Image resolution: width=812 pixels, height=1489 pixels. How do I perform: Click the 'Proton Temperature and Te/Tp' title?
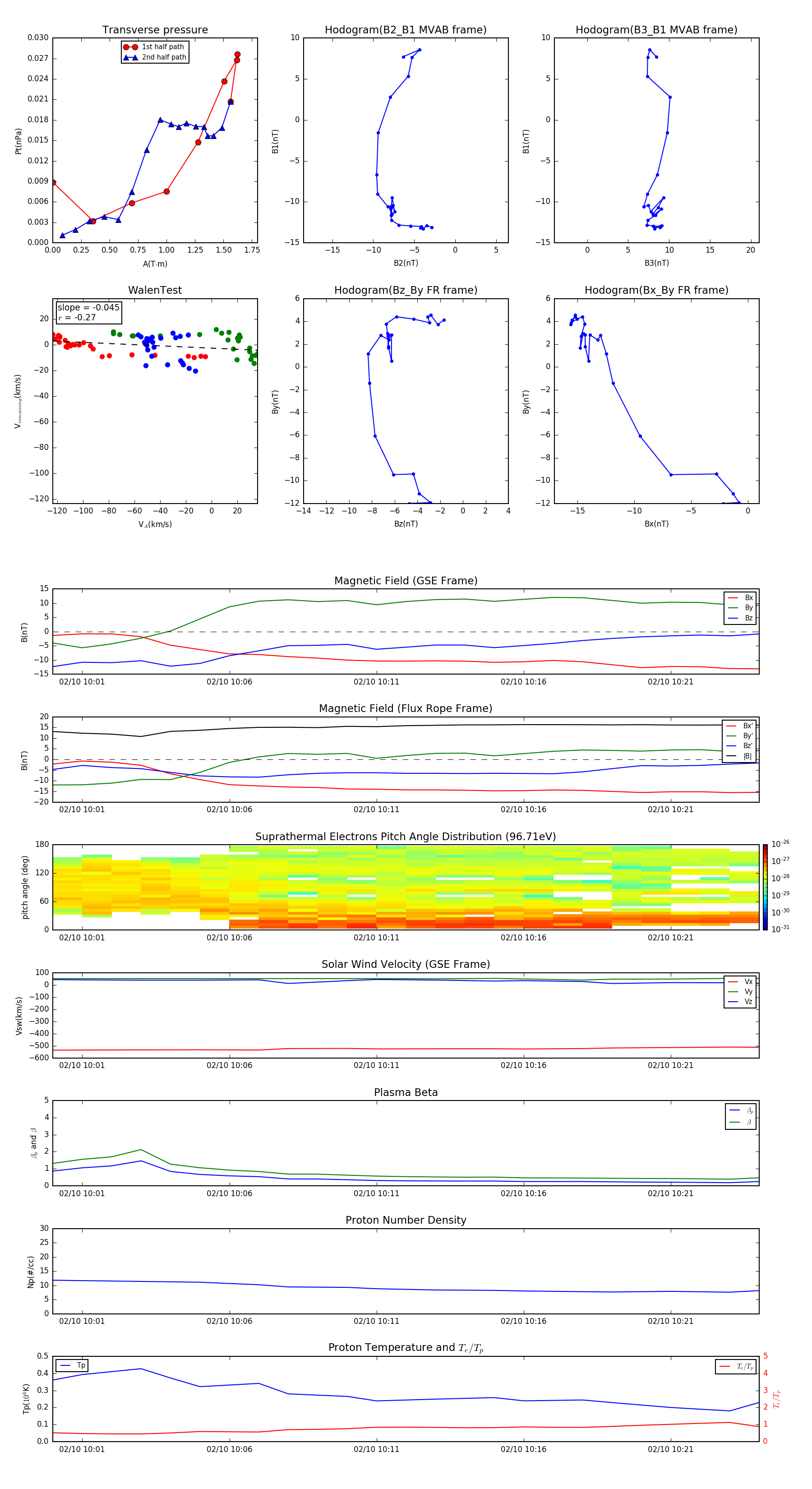click(406, 1348)
